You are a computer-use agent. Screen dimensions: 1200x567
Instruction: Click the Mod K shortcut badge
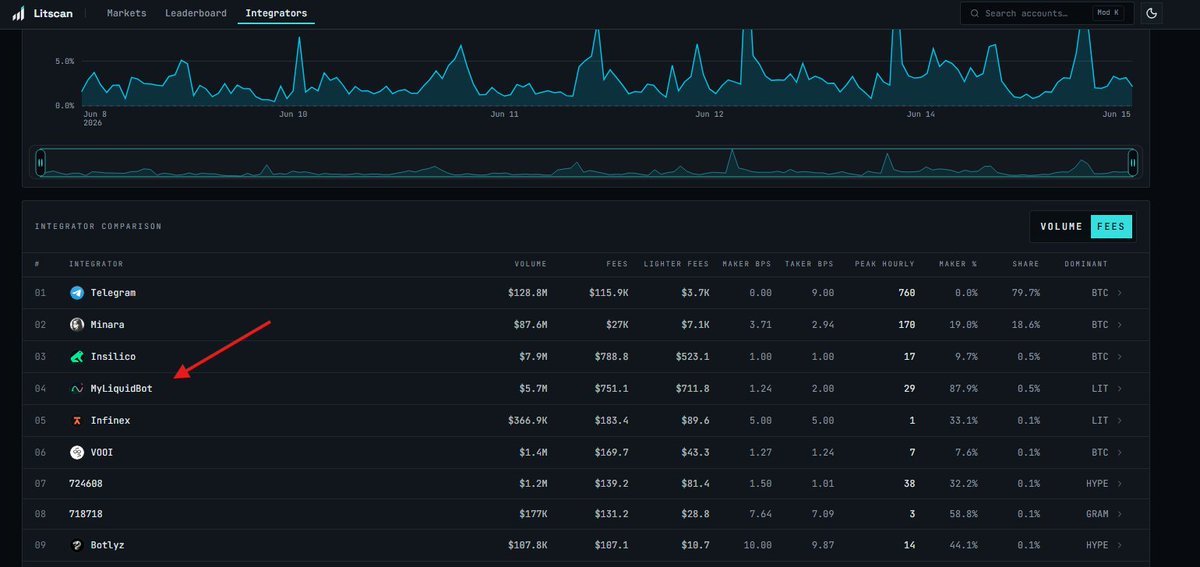1109,13
